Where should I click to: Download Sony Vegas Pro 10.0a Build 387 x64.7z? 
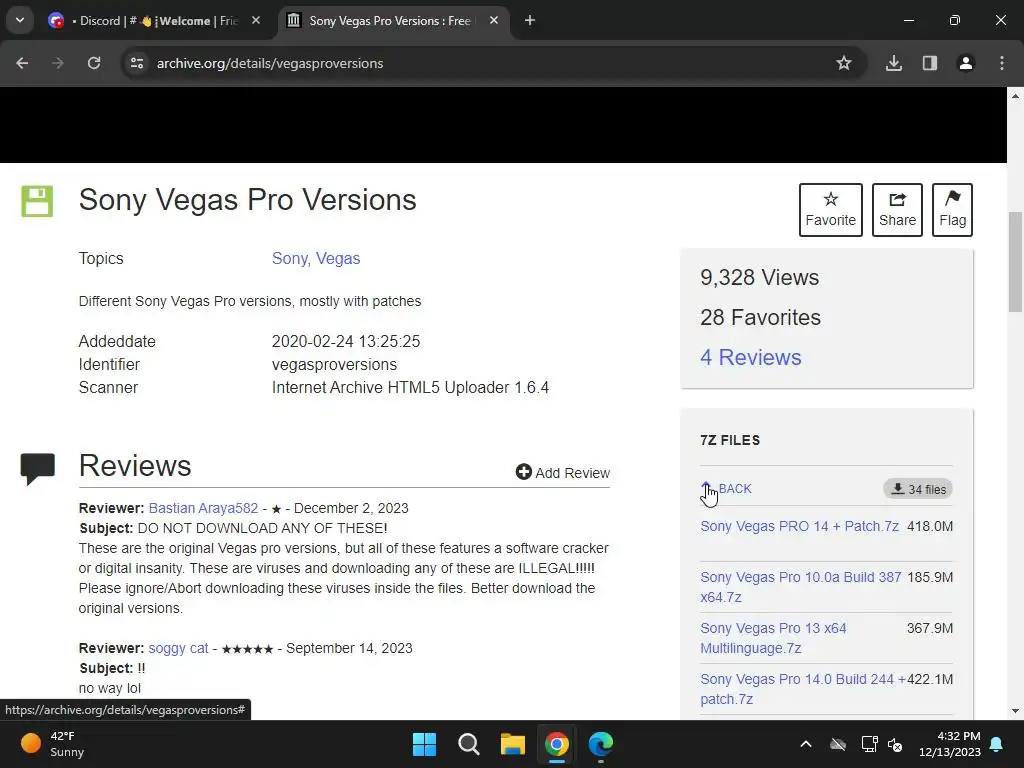801,587
